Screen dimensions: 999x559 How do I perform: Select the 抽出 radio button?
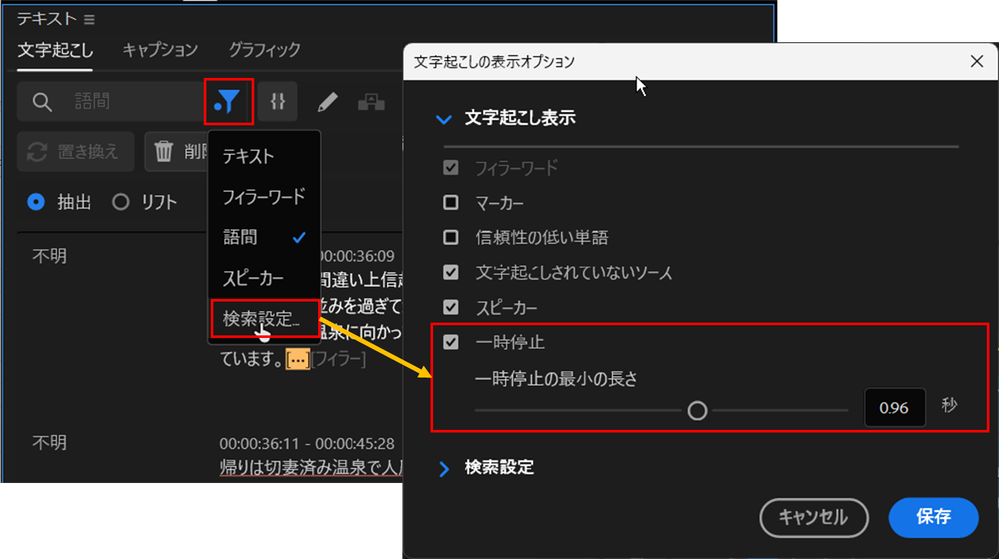(x=36, y=202)
